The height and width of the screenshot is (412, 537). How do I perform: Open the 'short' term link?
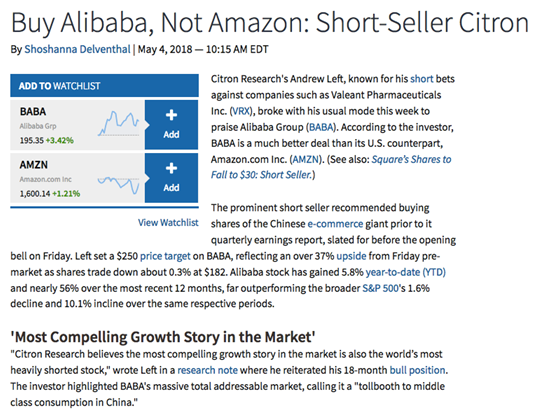(422, 79)
